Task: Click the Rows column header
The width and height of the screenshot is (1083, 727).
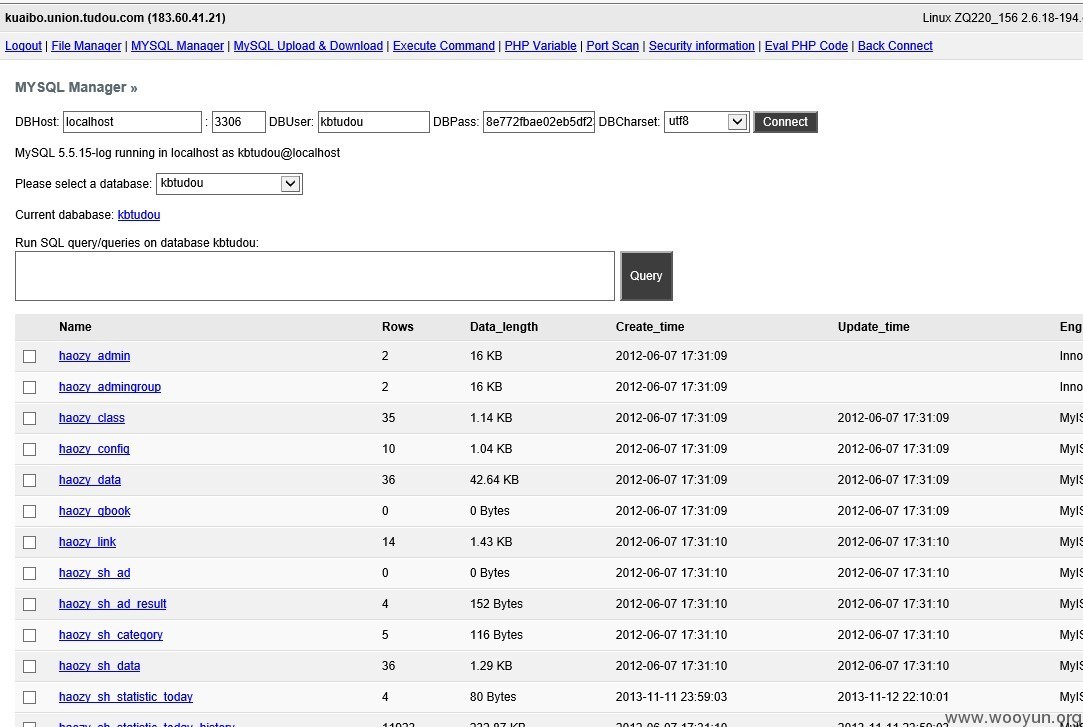Action: (x=398, y=327)
